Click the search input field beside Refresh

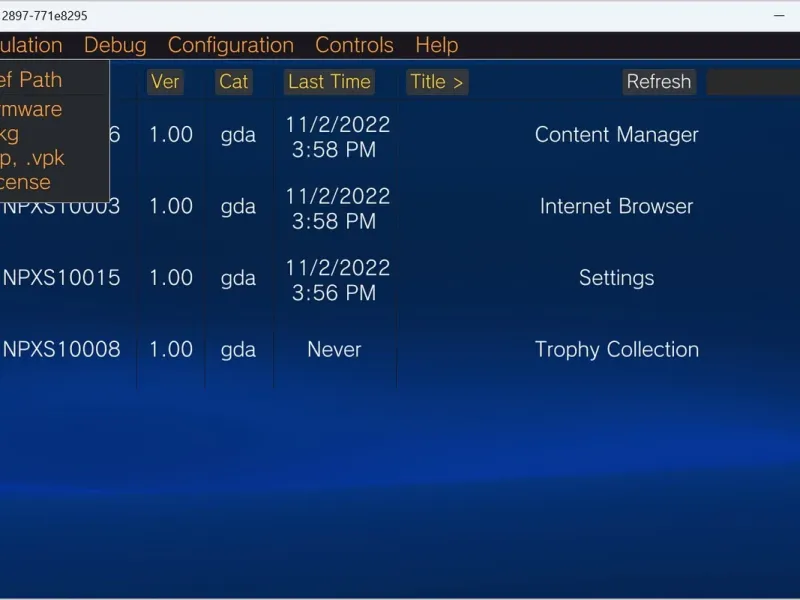click(753, 82)
